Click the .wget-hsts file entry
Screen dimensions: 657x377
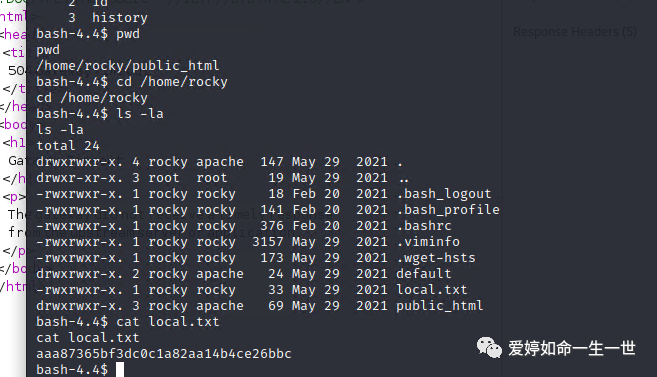pos(436,258)
